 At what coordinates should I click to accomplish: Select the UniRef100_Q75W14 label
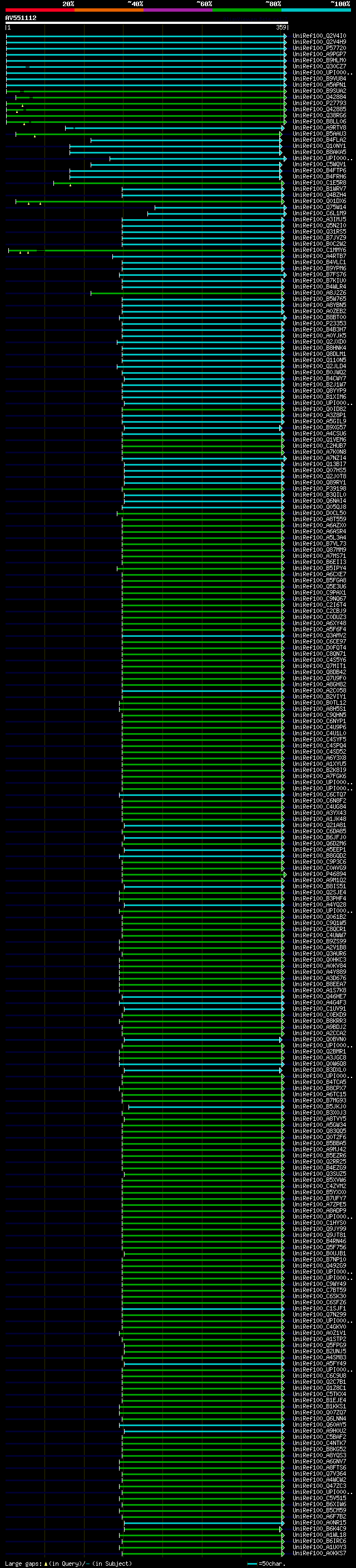click(x=319, y=207)
